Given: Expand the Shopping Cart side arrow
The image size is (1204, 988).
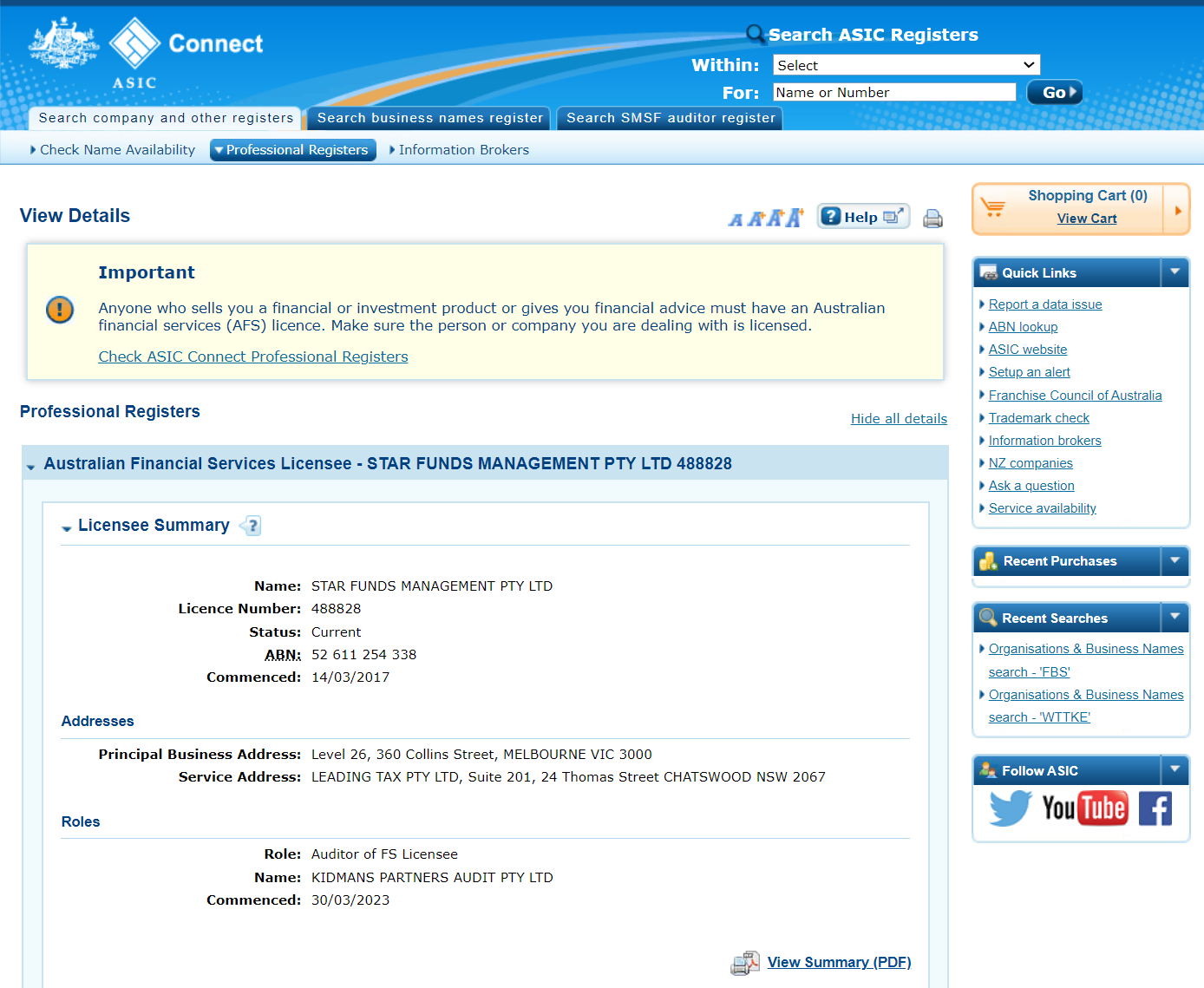Looking at the screenshot, I should (1178, 210).
